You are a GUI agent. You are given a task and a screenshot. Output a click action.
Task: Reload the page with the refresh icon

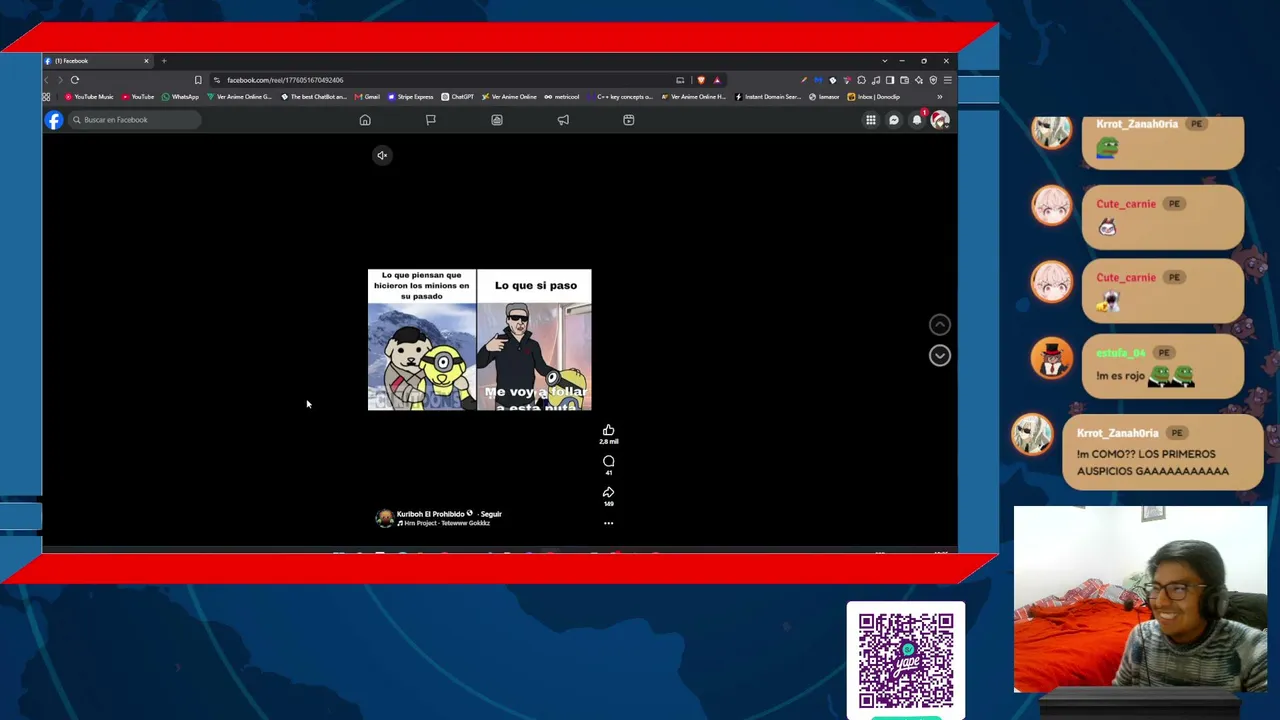click(x=75, y=80)
